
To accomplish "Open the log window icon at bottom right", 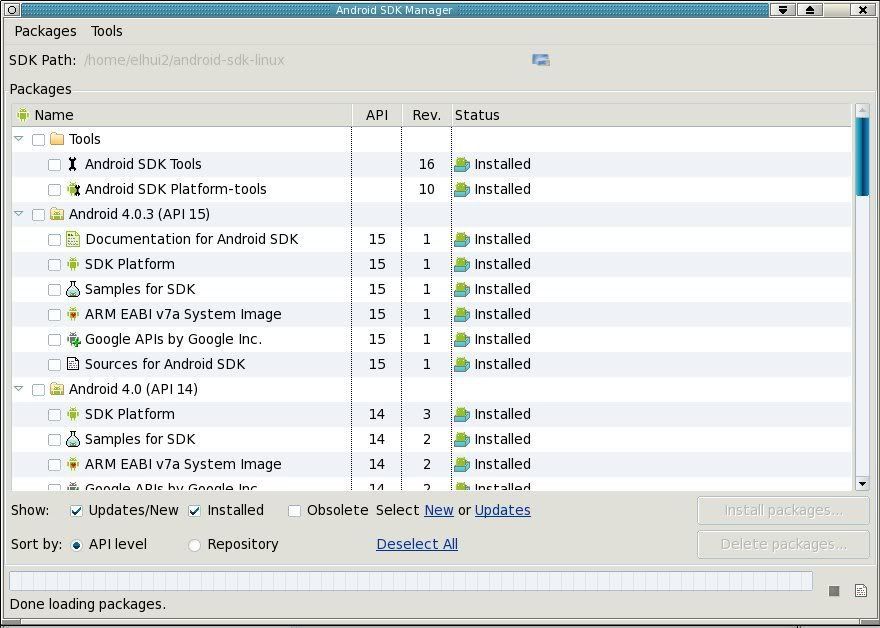I will tap(861, 590).
